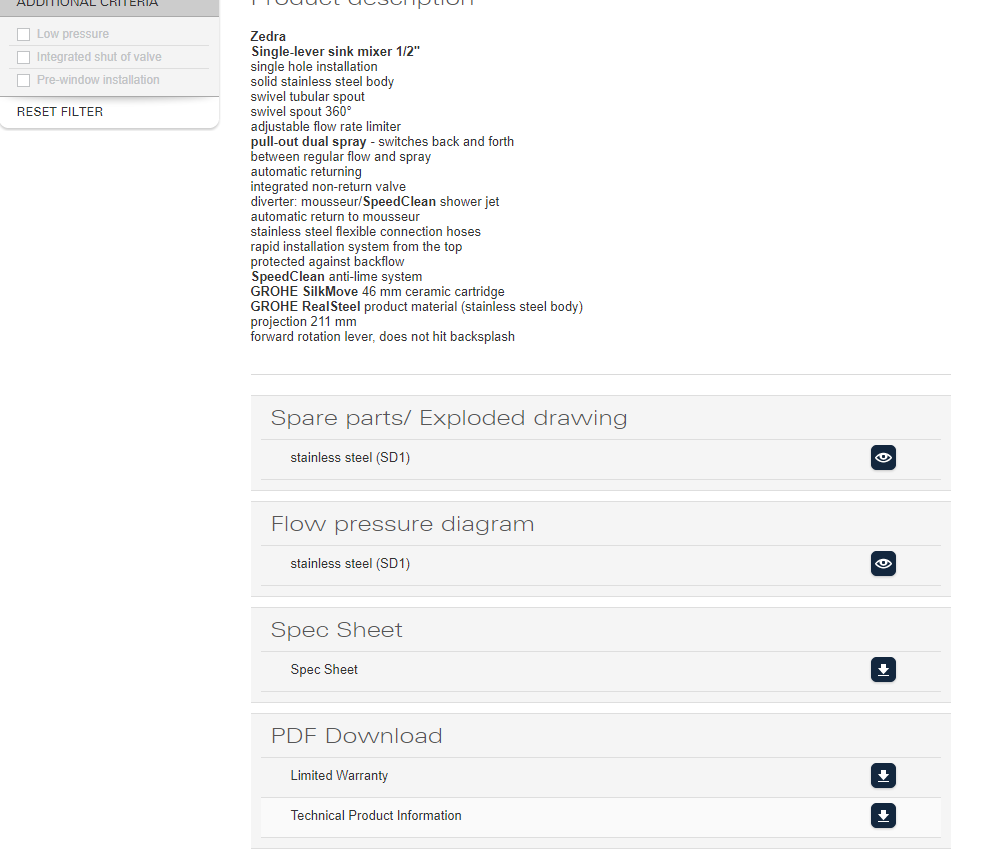Download the Limited Warranty PDF
983x865 pixels.
pyautogui.click(x=883, y=776)
